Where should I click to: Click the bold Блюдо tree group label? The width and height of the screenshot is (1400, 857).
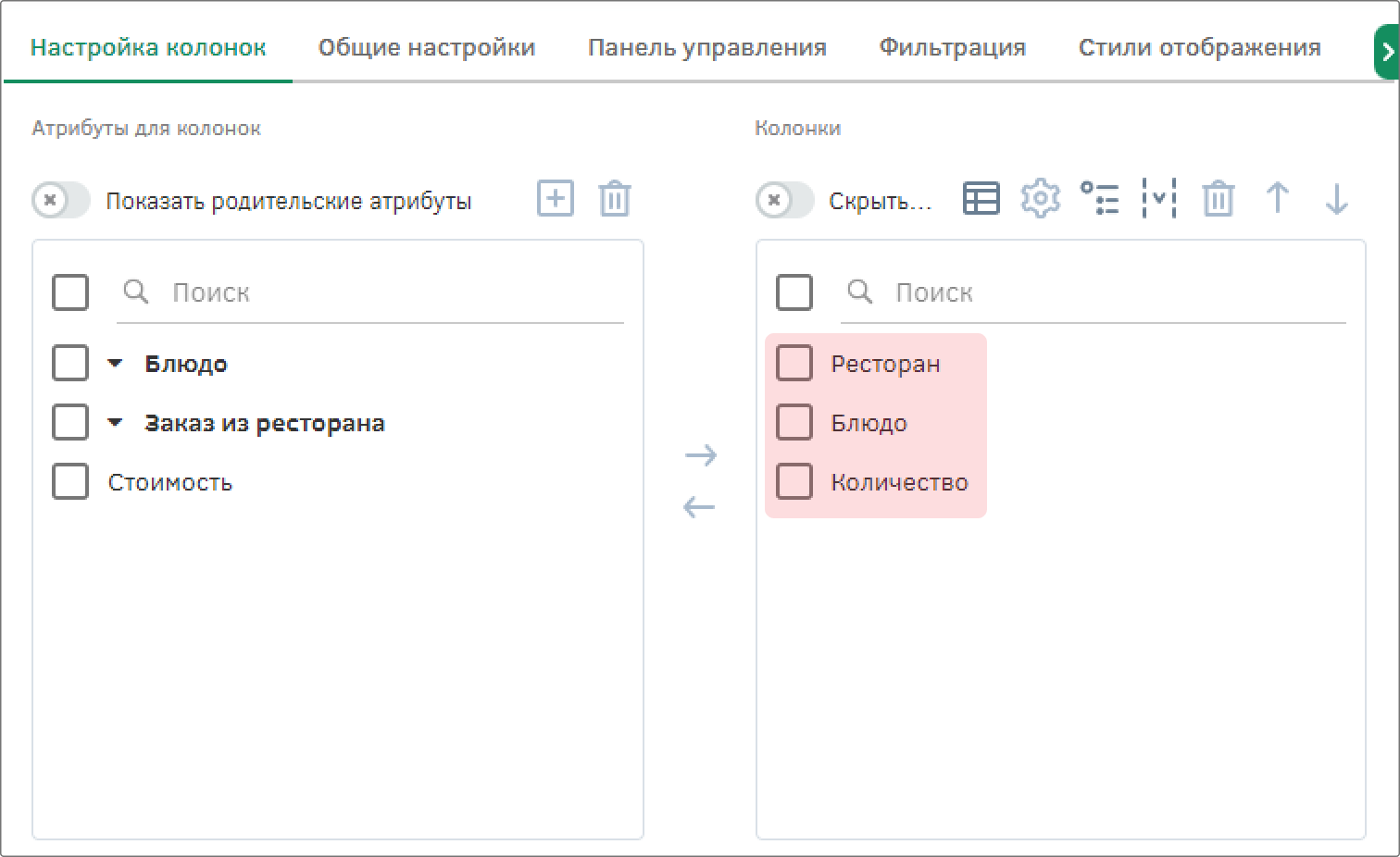coord(186,365)
